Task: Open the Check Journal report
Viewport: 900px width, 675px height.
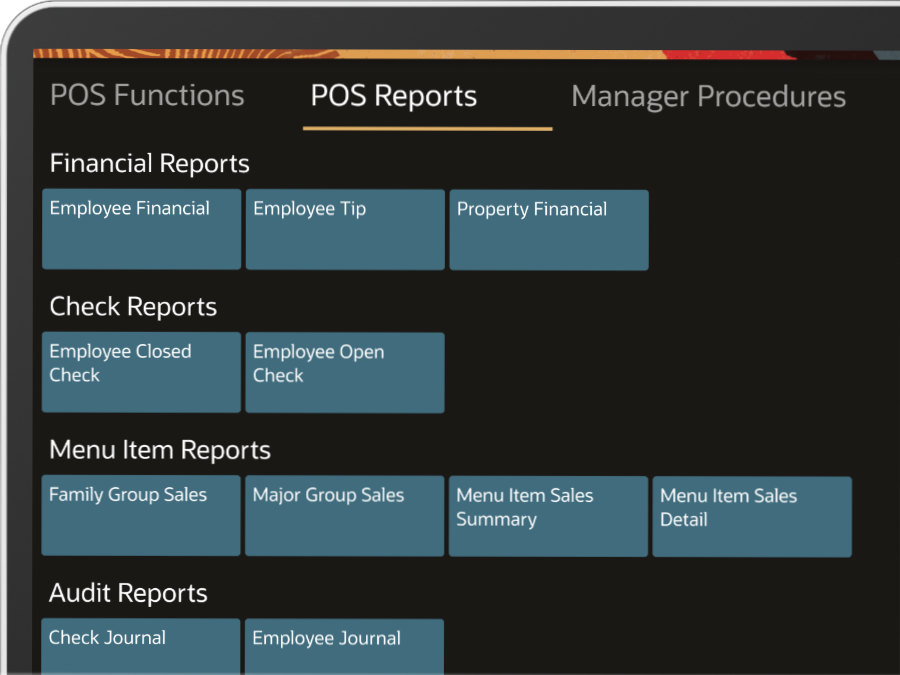Action: tap(141, 647)
